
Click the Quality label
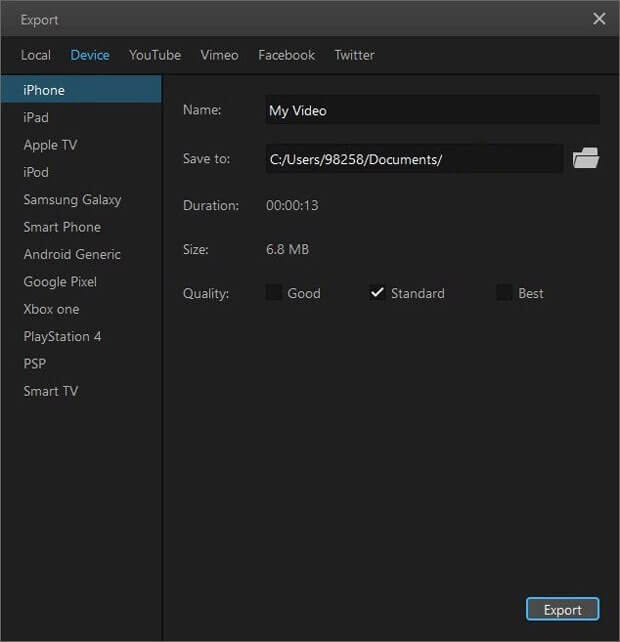pyautogui.click(x=206, y=294)
